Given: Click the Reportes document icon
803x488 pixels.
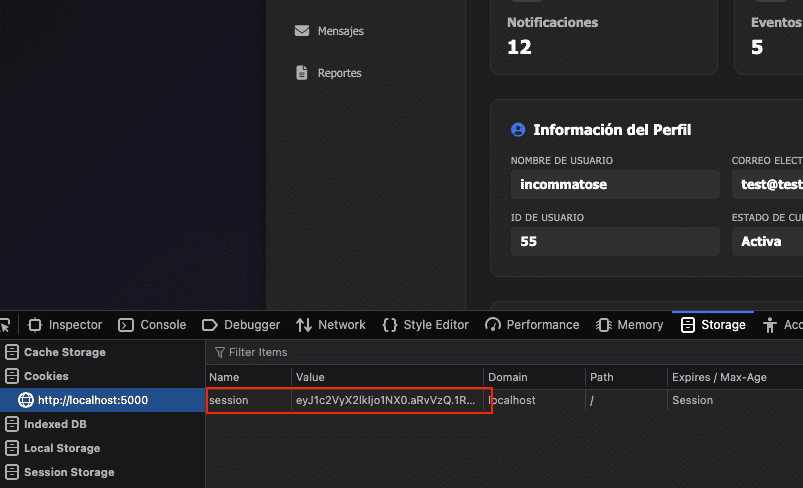Looking at the screenshot, I should point(301,73).
